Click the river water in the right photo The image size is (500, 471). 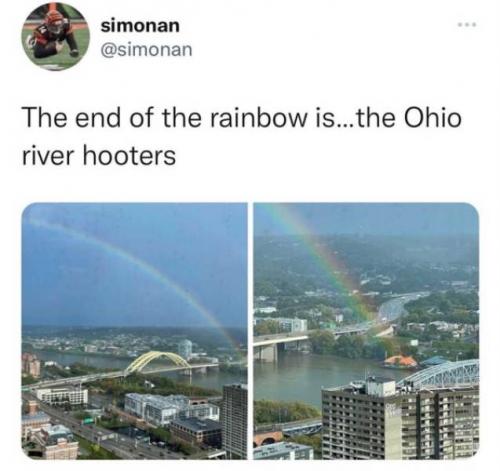click(x=300, y=377)
